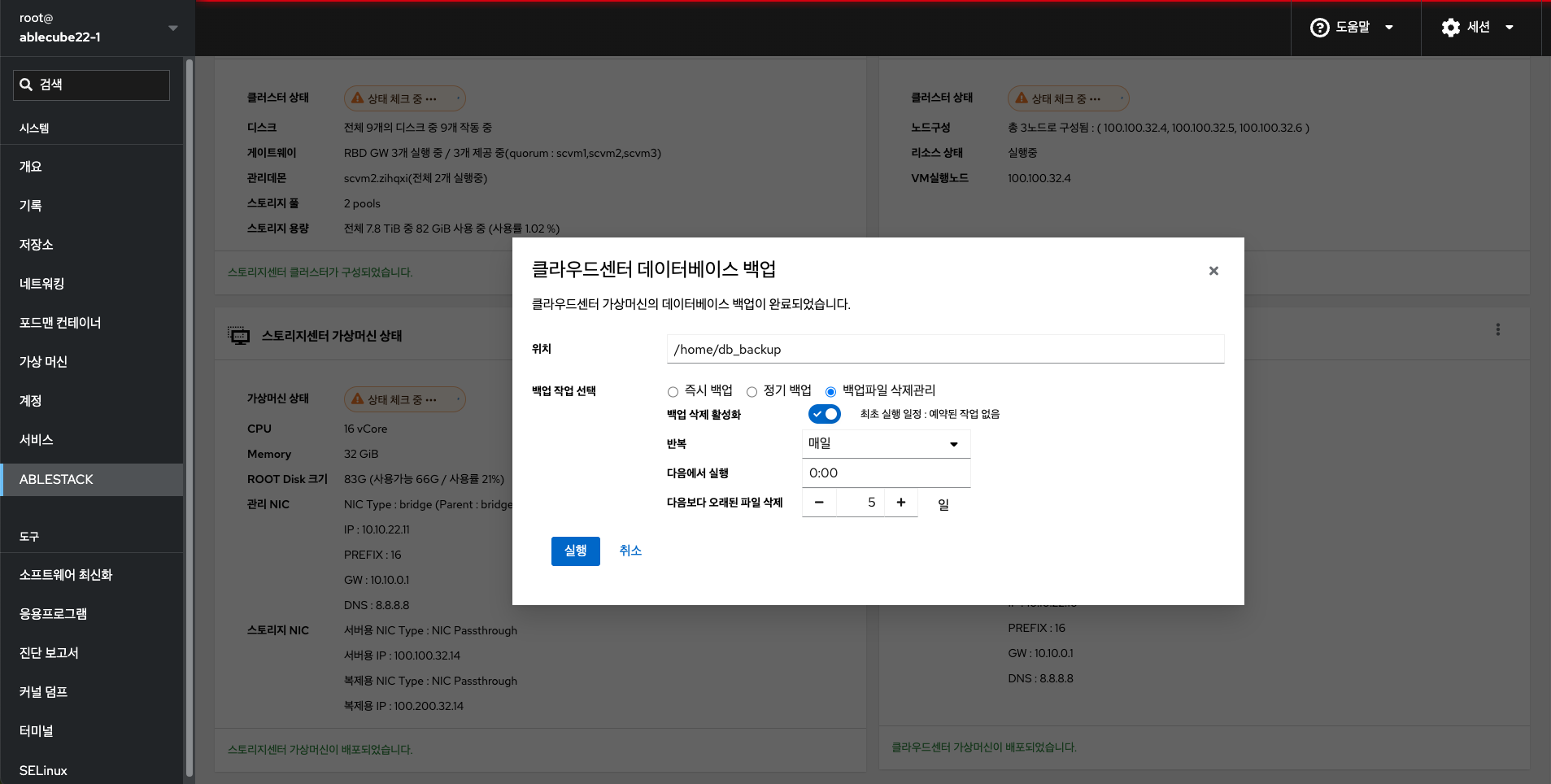Expand the root@ablecube22-1 host selector

pos(172,28)
